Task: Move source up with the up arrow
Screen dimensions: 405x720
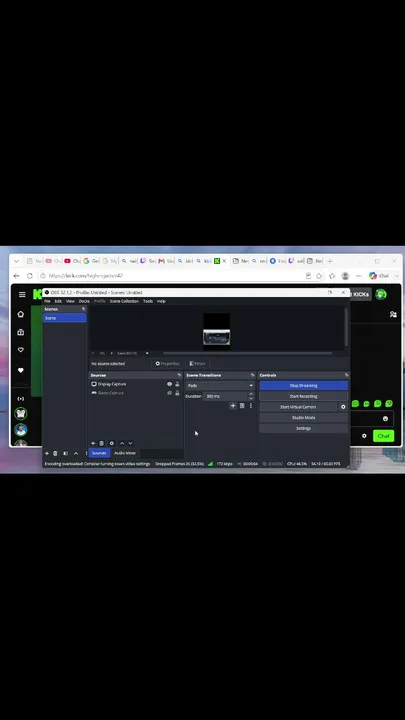Action: [x=122, y=443]
